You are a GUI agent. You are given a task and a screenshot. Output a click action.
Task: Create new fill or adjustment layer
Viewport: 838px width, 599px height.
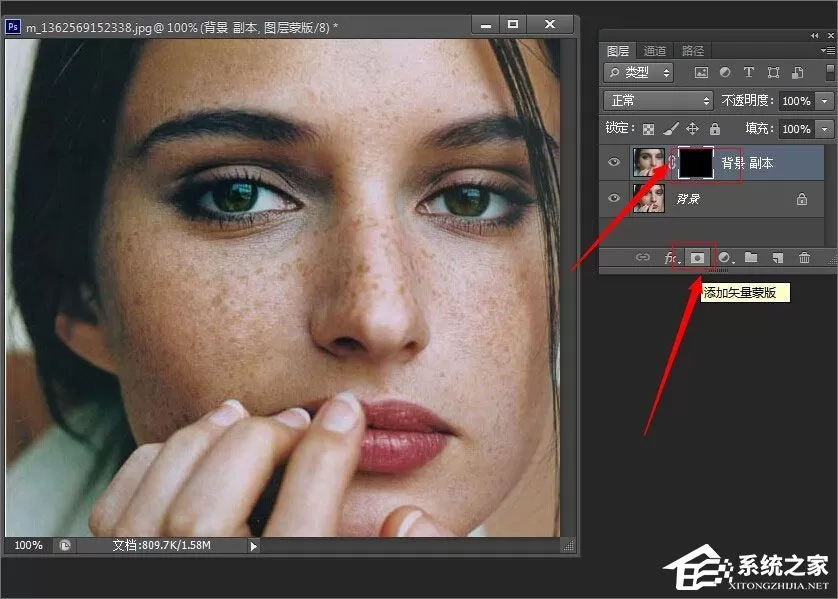click(x=726, y=258)
